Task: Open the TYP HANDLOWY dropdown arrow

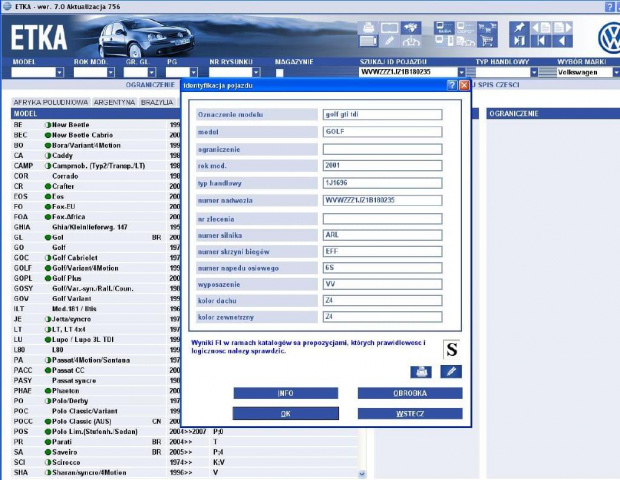Action: coord(534,72)
